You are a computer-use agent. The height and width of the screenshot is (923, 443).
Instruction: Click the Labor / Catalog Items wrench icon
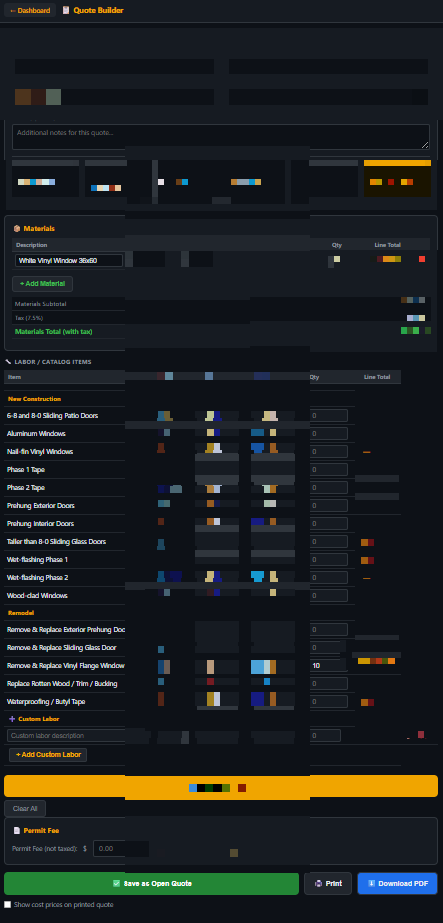click(x=8, y=362)
